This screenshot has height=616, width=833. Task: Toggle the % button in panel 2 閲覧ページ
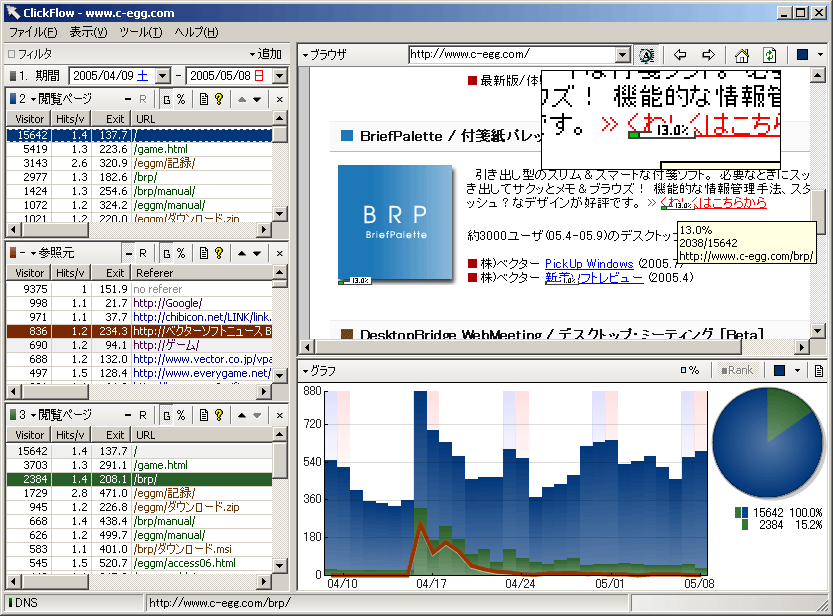click(x=181, y=99)
